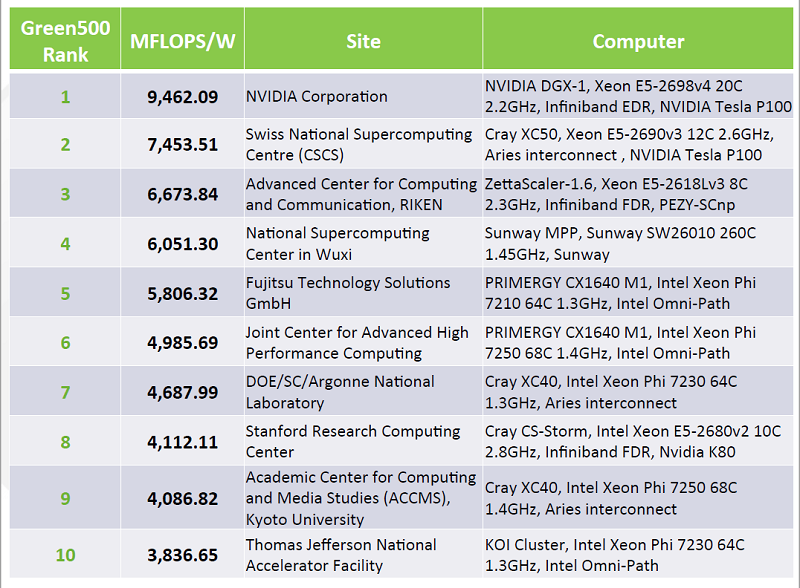
Task: Click Stanford Research Computing Center cell
Action: click(x=363, y=442)
